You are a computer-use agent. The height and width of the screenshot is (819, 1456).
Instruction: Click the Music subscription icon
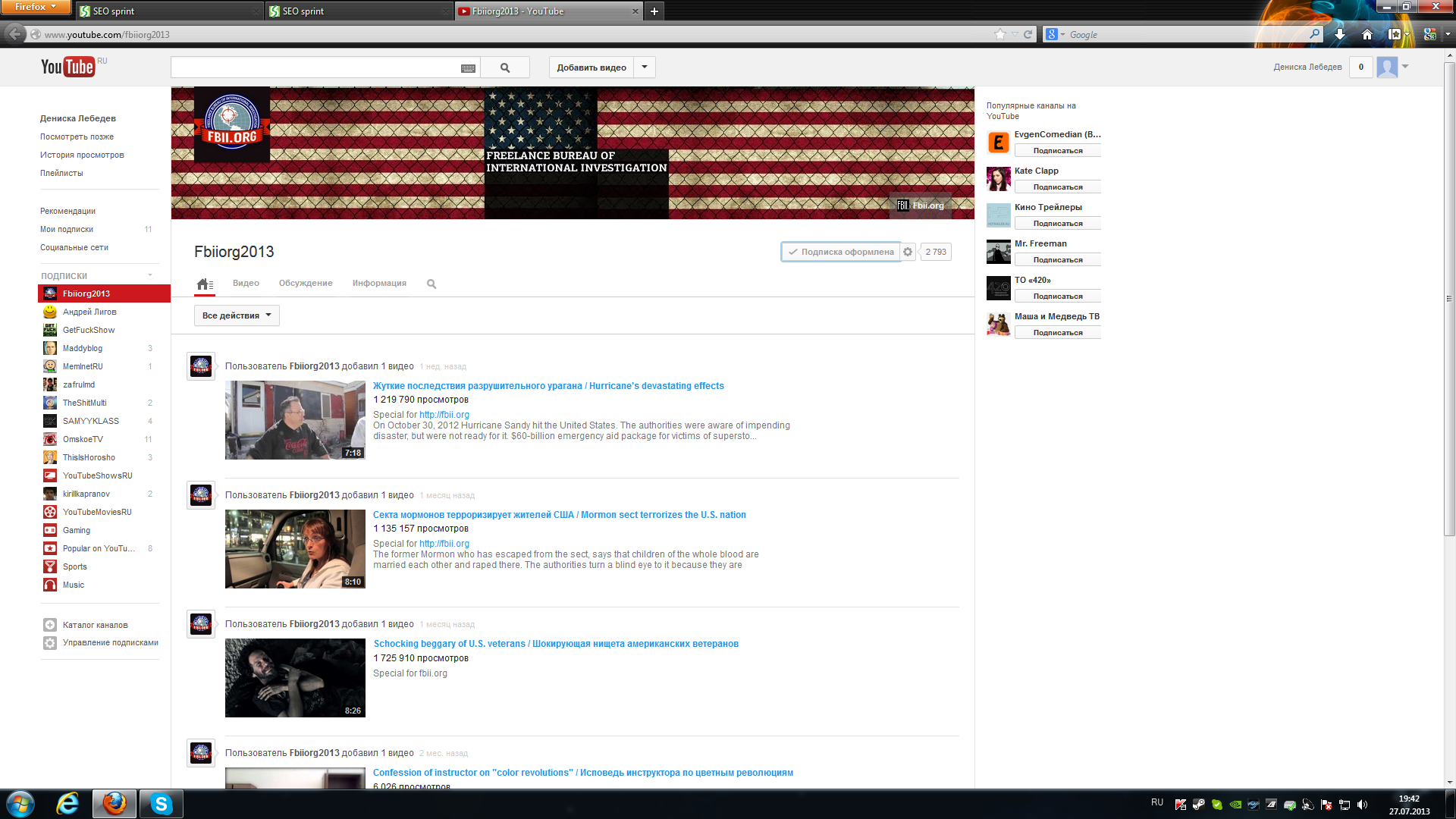click(x=50, y=585)
